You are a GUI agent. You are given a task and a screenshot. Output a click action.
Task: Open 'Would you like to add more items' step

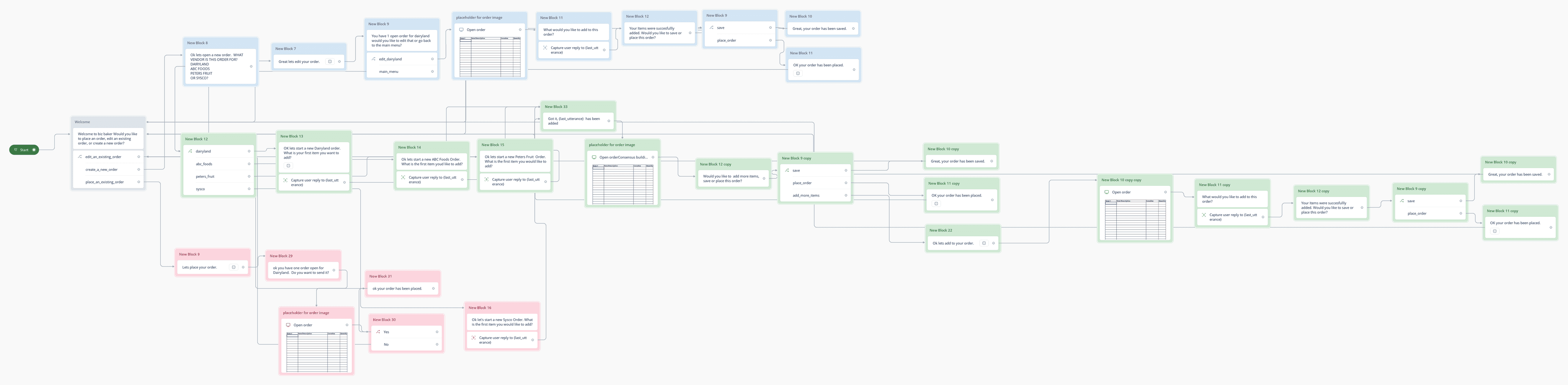click(733, 179)
